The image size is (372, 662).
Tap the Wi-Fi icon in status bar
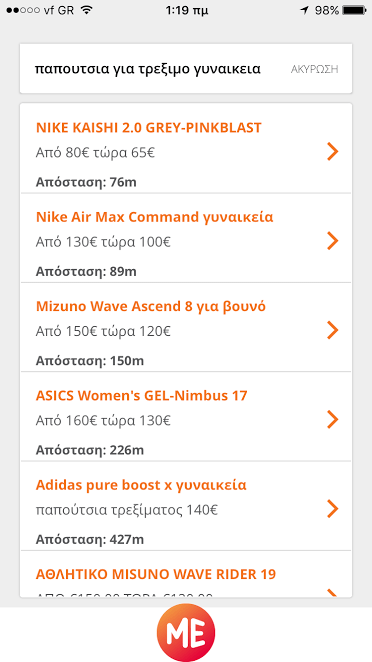pos(87,10)
